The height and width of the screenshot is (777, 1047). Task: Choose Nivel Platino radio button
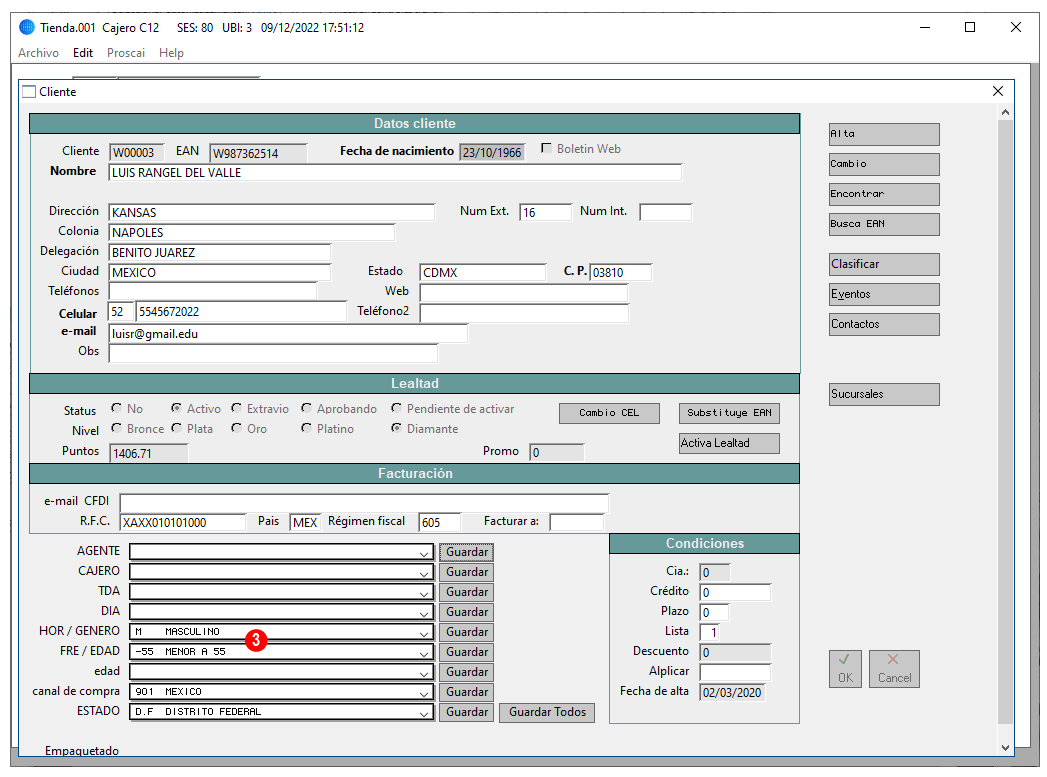(x=306, y=428)
